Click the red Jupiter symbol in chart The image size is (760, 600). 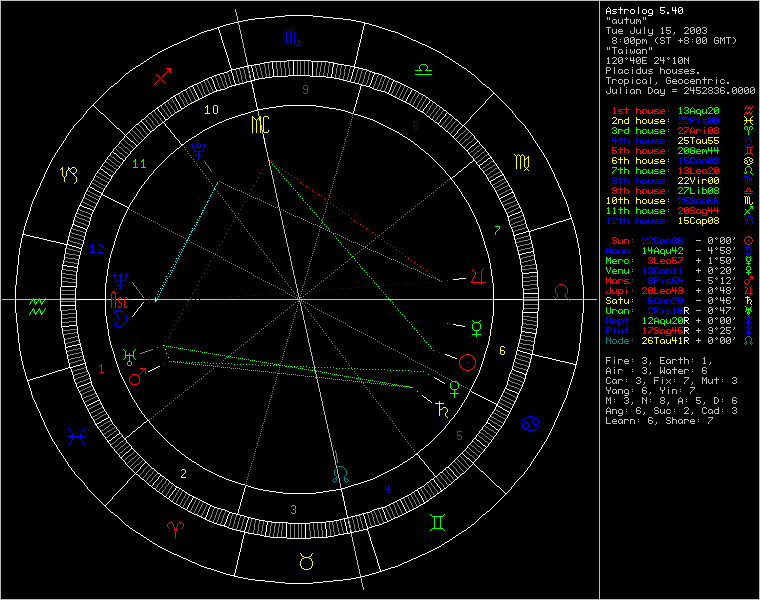[478, 277]
